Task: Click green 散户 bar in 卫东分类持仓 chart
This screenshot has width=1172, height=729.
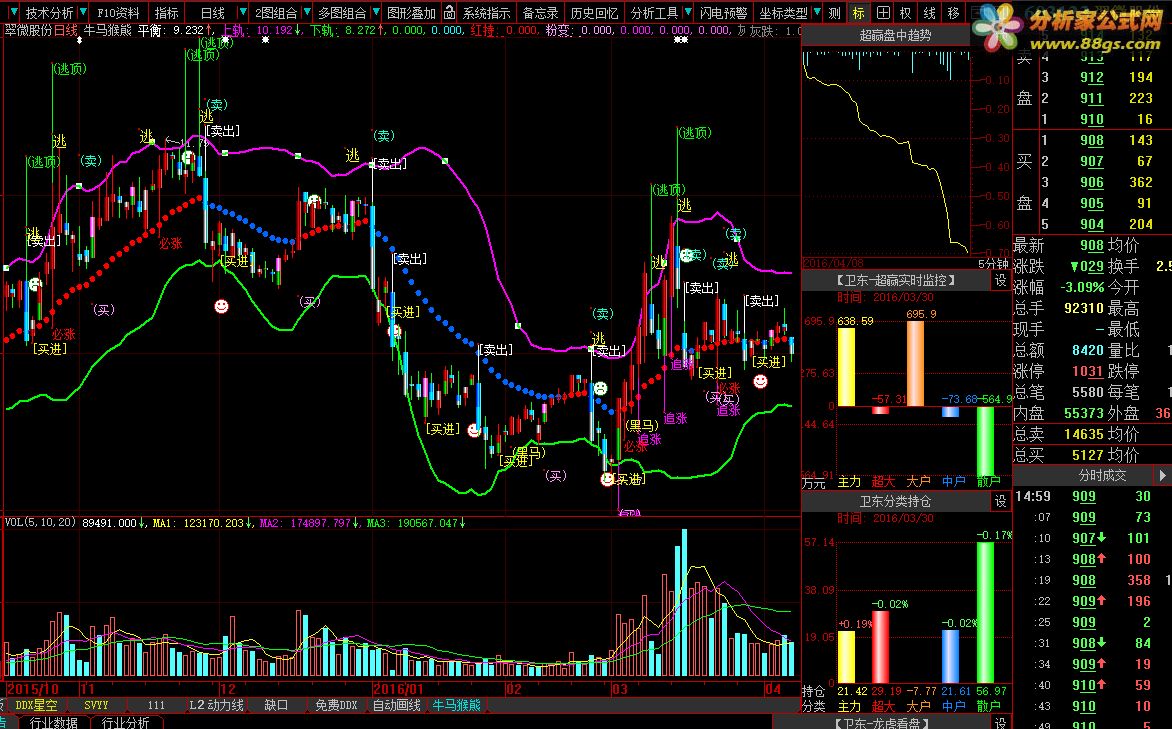Action: [986, 612]
